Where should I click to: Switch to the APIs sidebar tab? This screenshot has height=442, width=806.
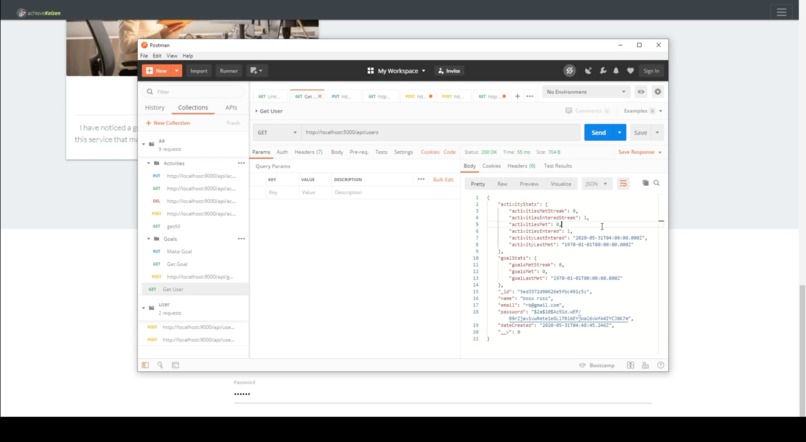coord(231,107)
